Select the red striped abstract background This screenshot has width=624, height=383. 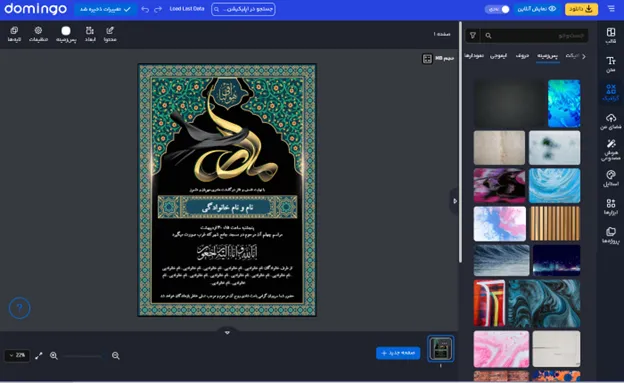tap(489, 303)
